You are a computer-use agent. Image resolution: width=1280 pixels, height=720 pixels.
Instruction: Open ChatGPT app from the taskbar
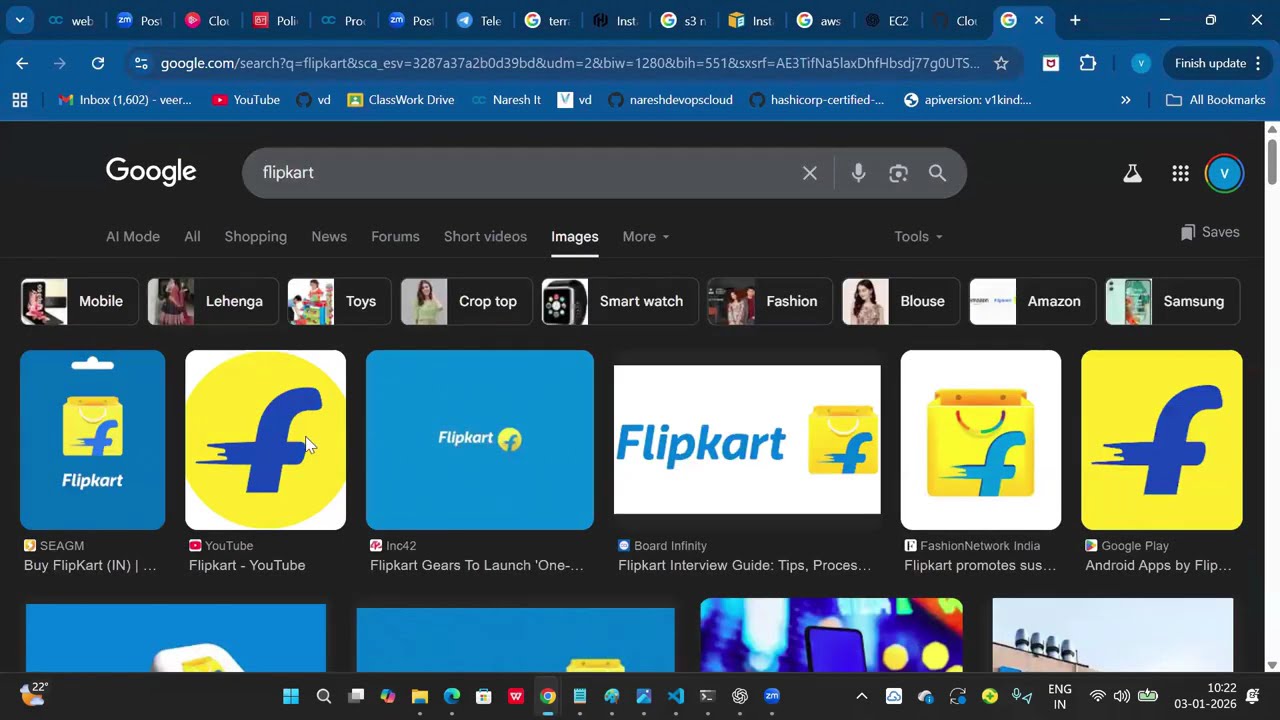[x=740, y=696]
